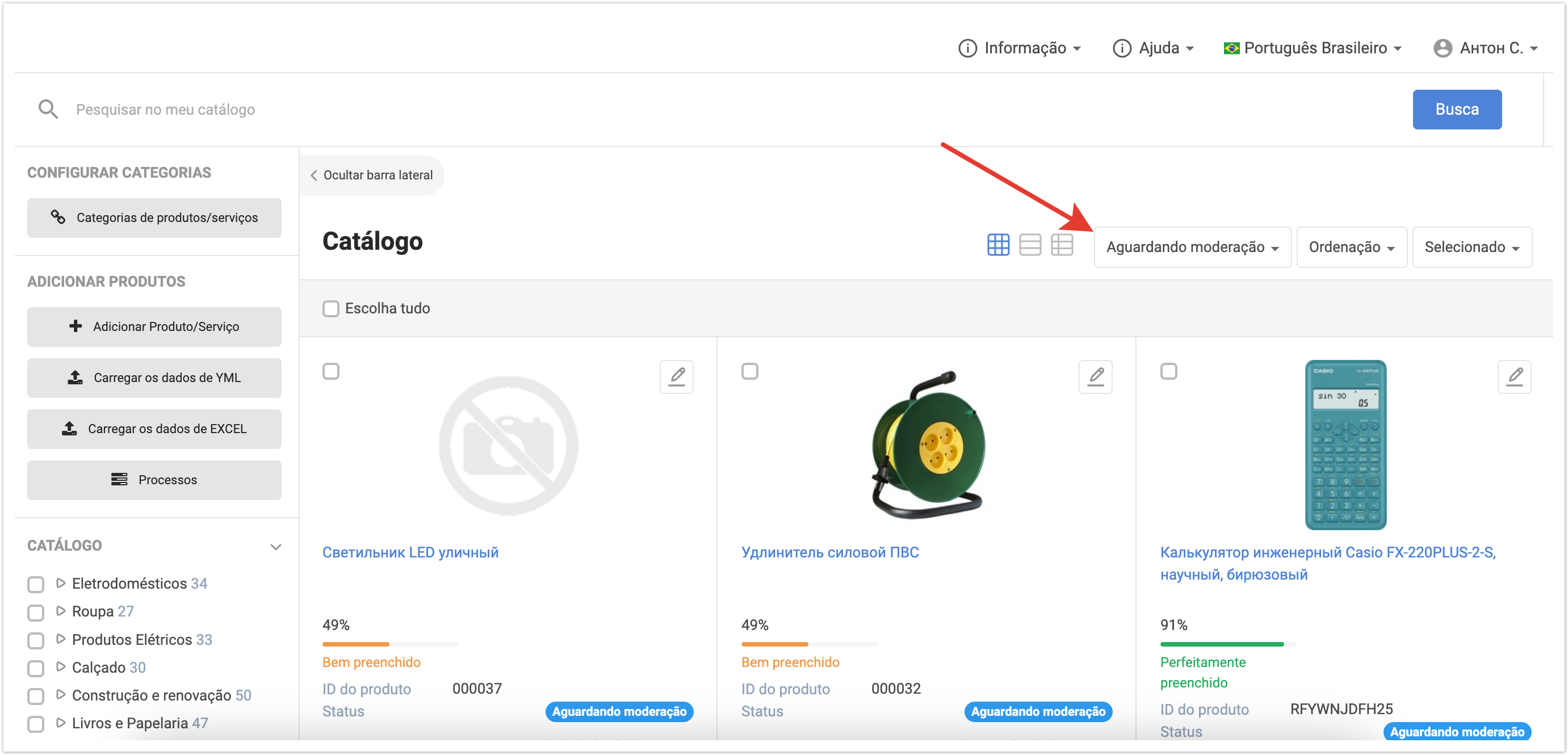Click the 91% fill progress bar
The image size is (1568, 755).
[1227, 644]
